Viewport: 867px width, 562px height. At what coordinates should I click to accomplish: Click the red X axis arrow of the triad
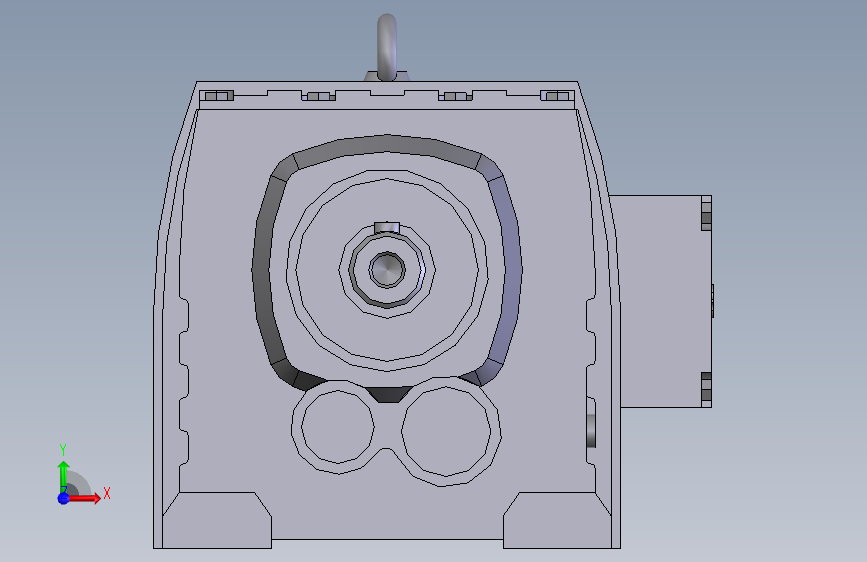84,498
